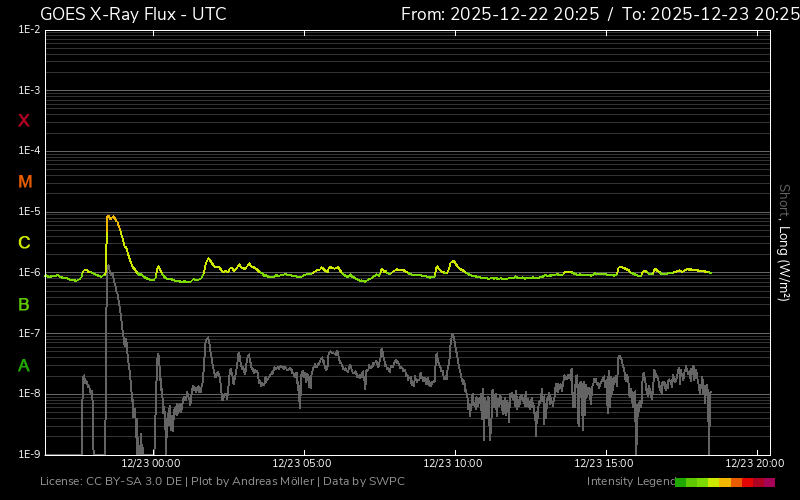Click the chart title GOES X-Ray Flux - UTC

pyautogui.click(x=133, y=14)
